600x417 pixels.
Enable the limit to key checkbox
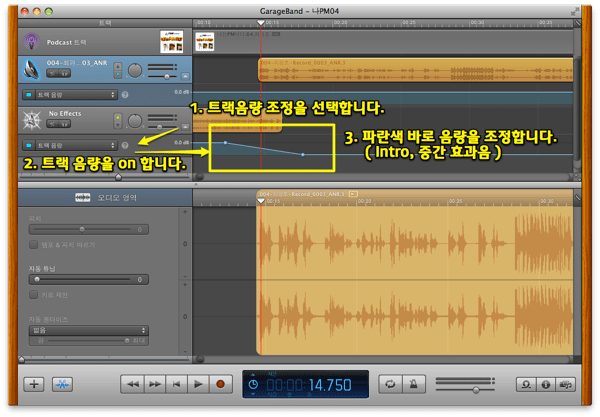[34, 295]
